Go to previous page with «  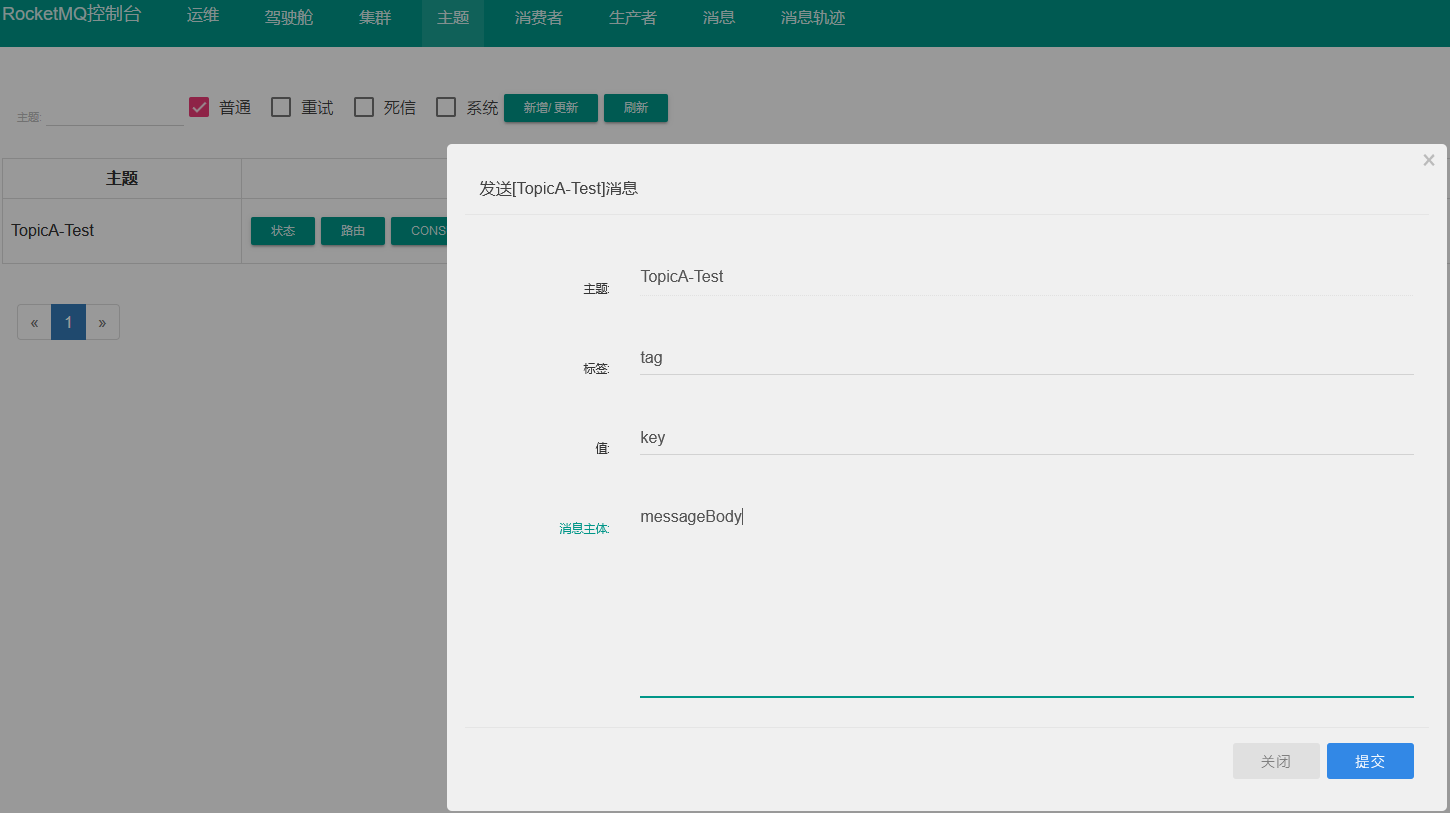(34, 322)
